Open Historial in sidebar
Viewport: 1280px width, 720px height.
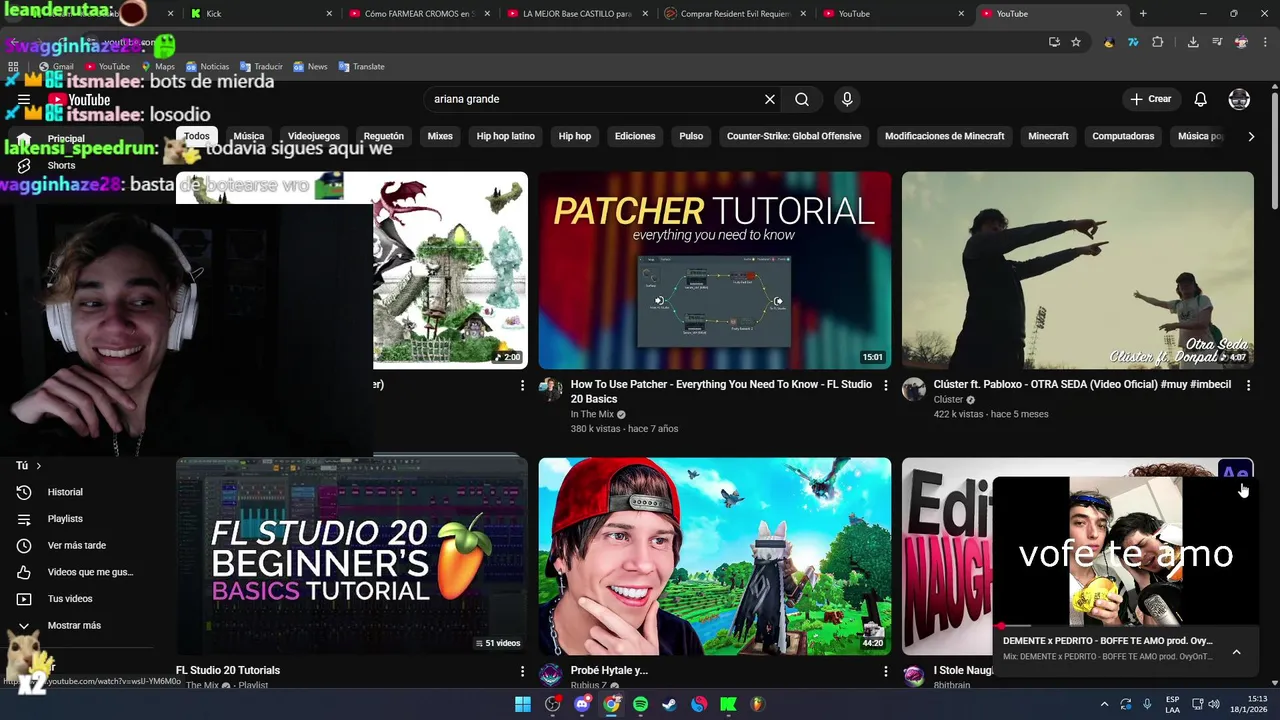pos(65,492)
